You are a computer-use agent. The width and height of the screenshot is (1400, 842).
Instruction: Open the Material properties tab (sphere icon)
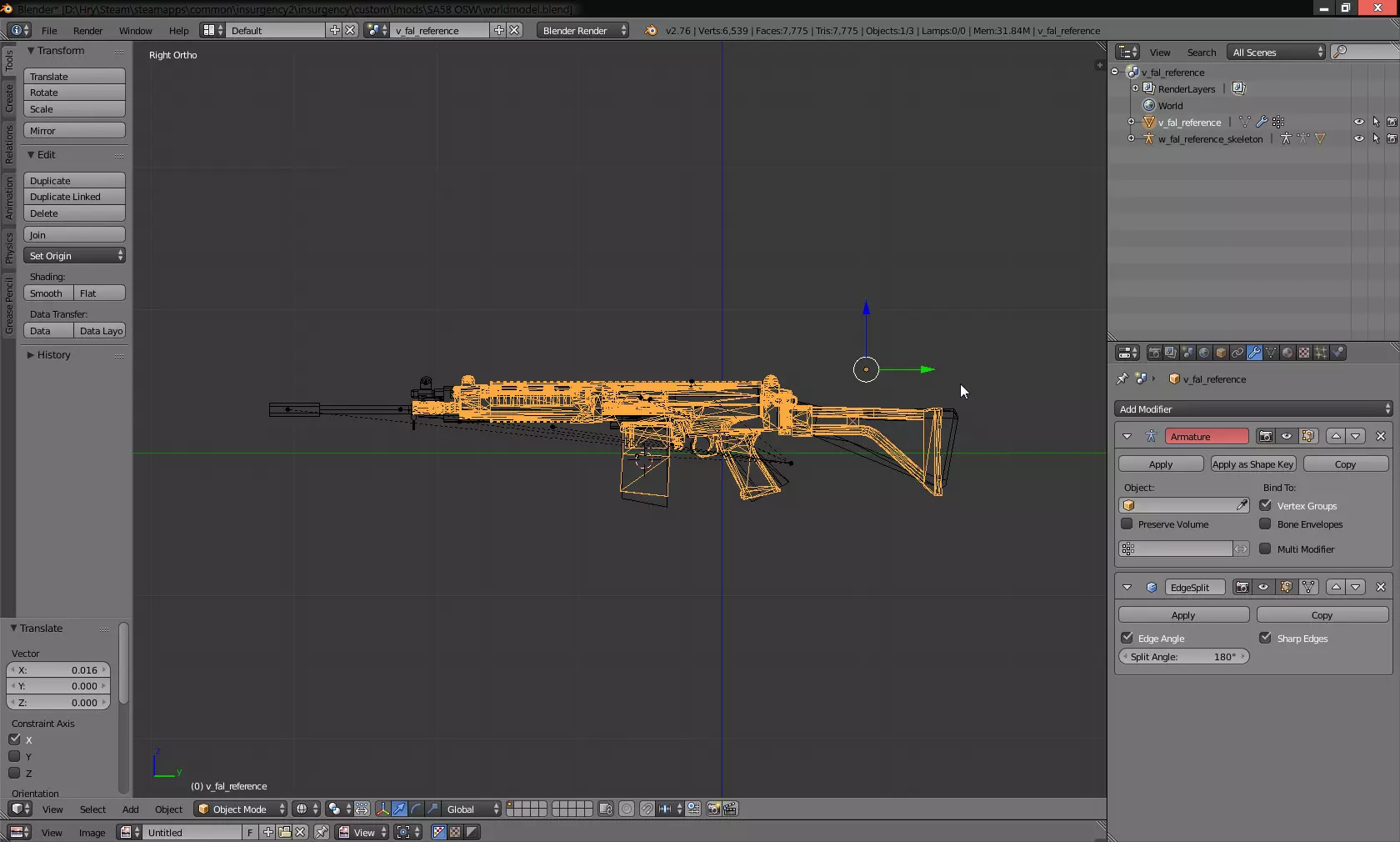click(x=1287, y=353)
